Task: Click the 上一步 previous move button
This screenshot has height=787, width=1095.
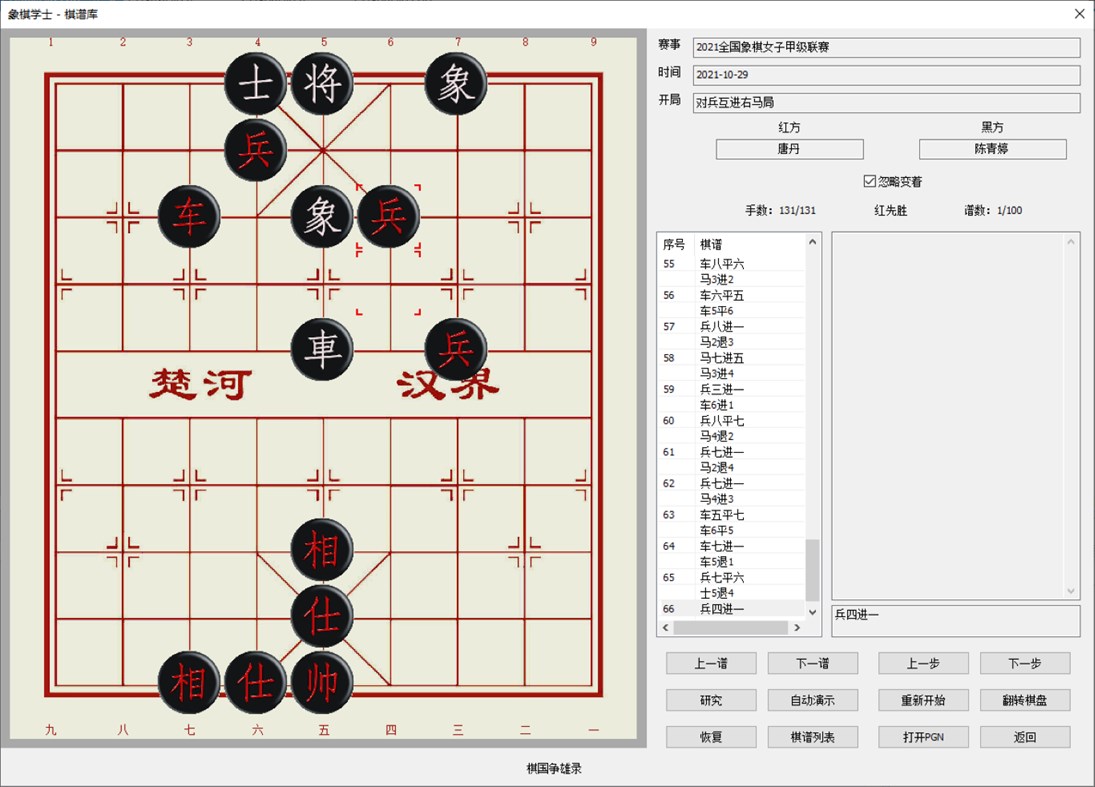Action: [922, 662]
